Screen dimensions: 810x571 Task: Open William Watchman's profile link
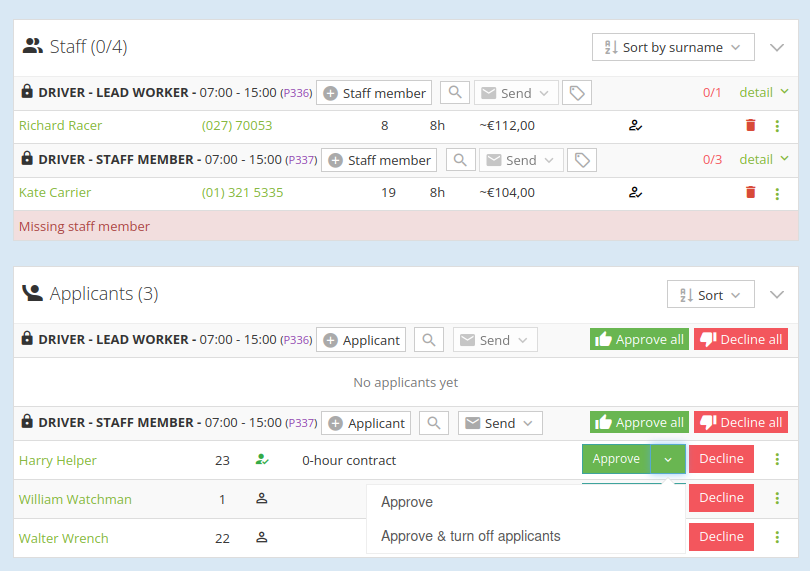(x=75, y=500)
